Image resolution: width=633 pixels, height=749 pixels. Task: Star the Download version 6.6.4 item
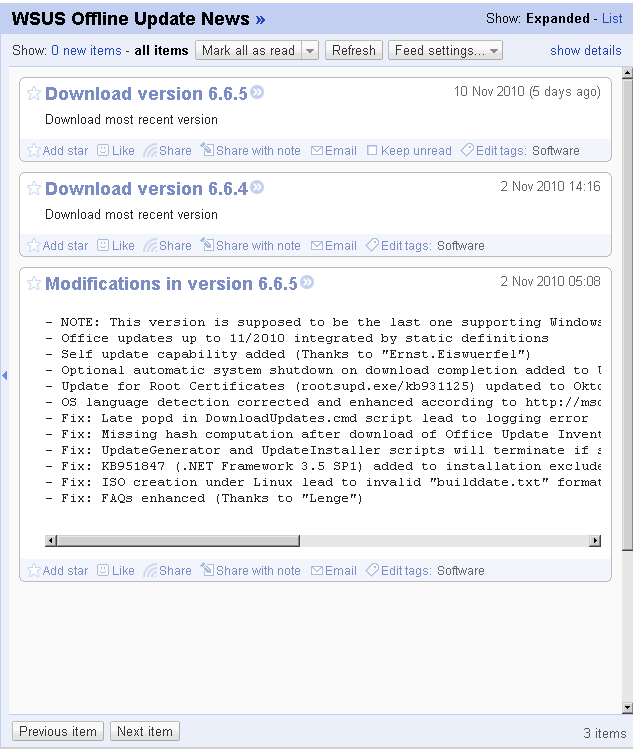tap(34, 189)
